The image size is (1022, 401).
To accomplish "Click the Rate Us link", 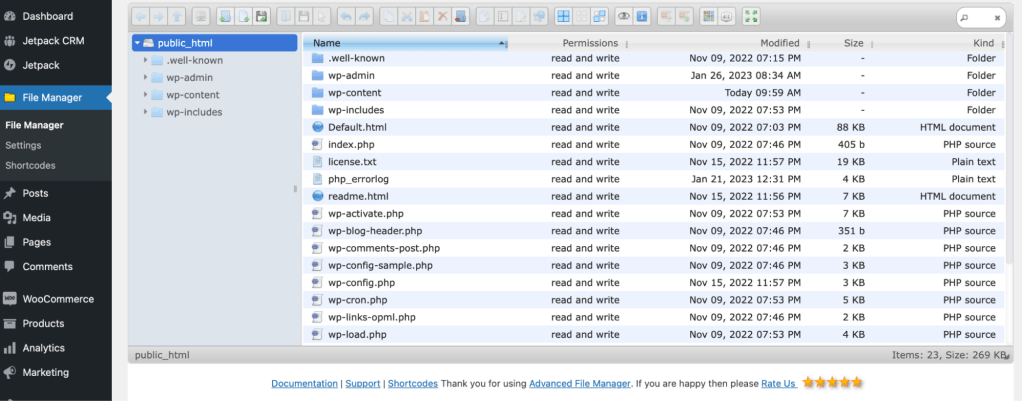I will [x=778, y=383].
